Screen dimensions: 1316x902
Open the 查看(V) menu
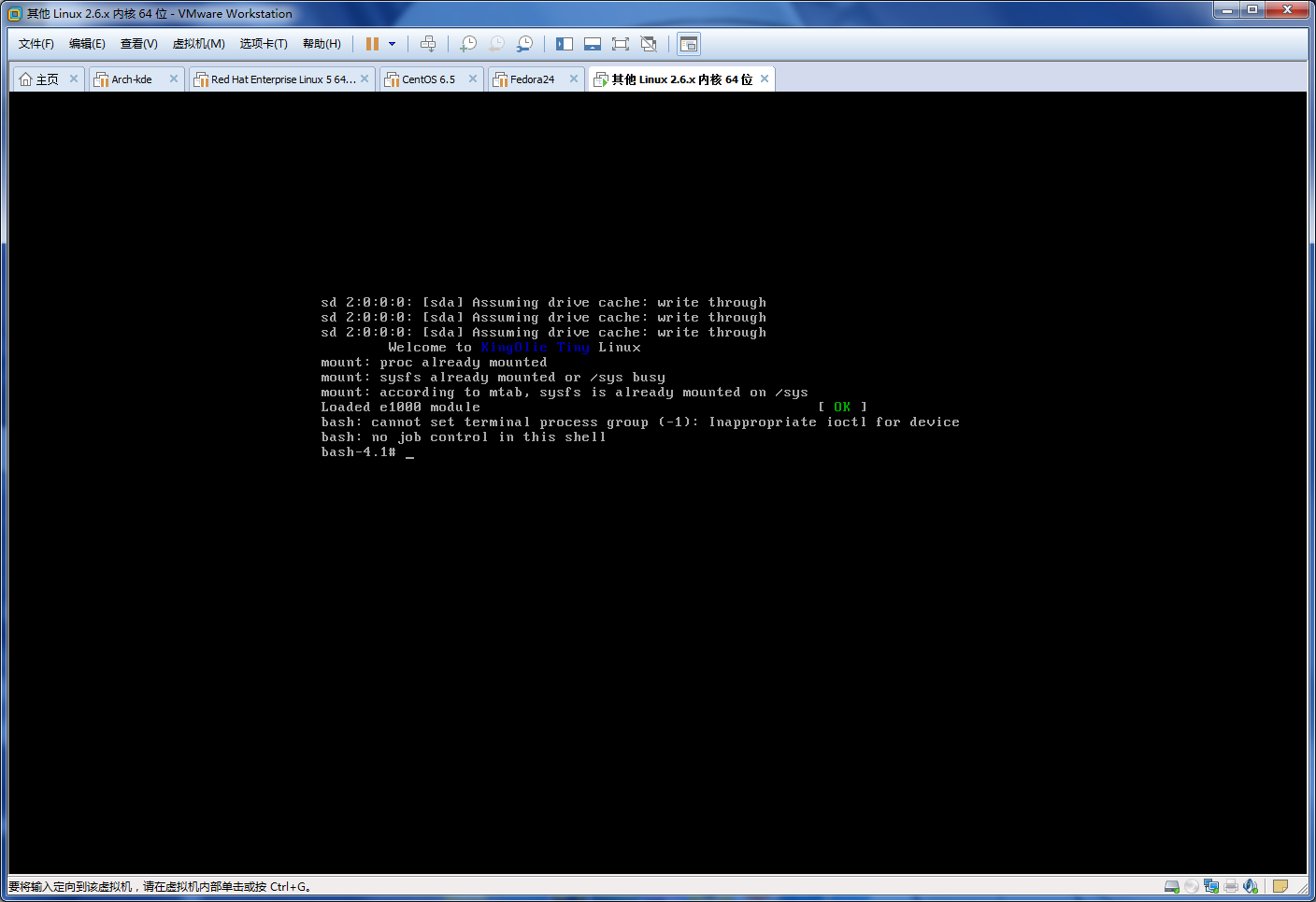(139, 44)
